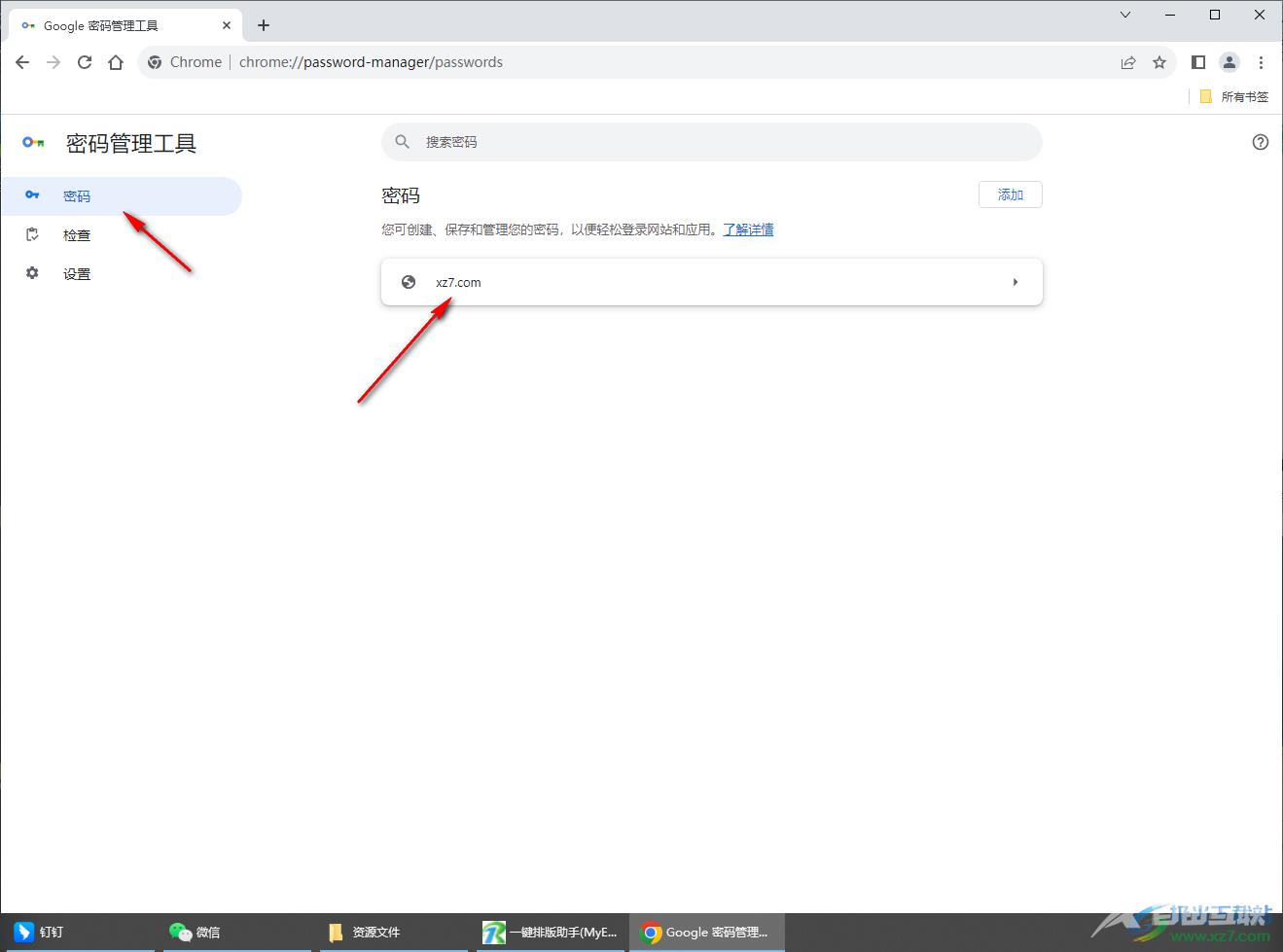
Task: Click the search magnifier icon
Action: (x=403, y=142)
